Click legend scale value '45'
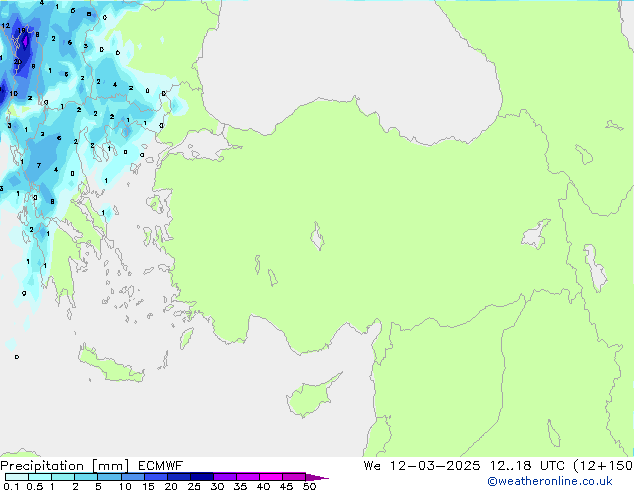The width and height of the screenshot is (634, 490). (x=286, y=486)
